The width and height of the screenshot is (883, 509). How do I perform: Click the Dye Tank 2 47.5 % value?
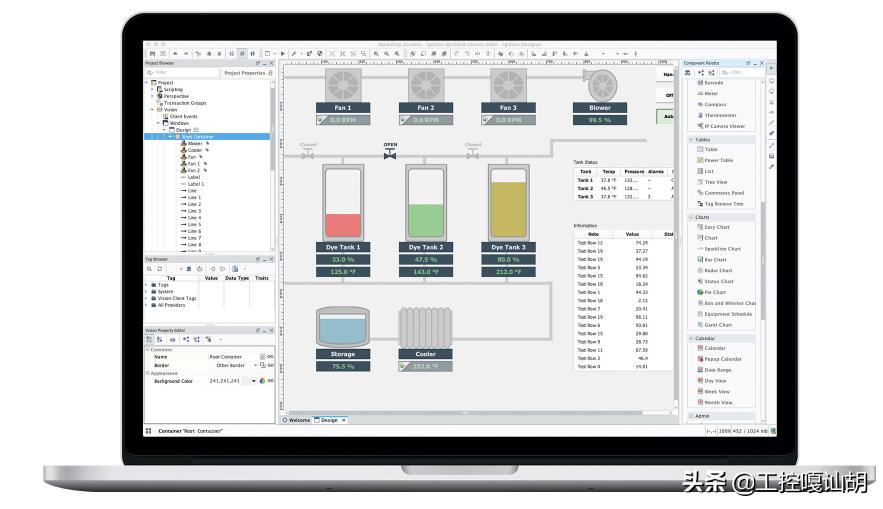pyautogui.click(x=426, y=260)
